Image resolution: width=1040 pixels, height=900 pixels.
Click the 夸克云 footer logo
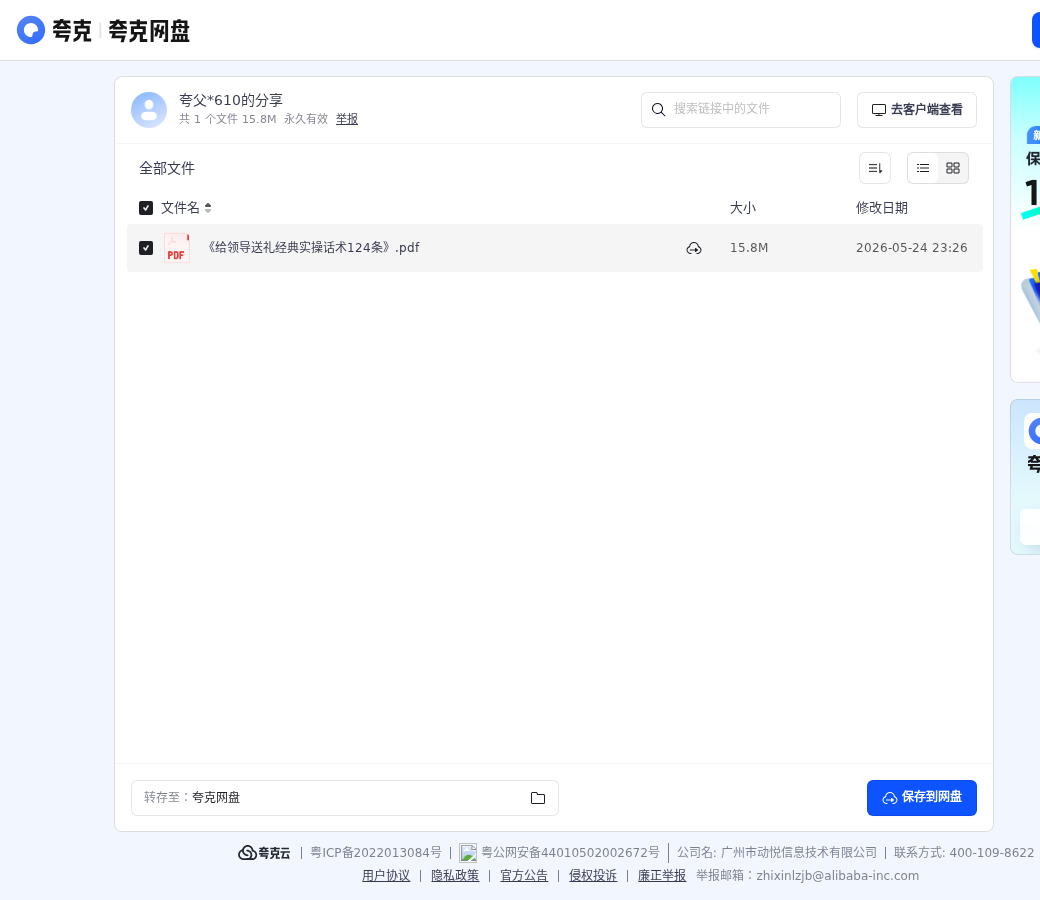point(264,853)
